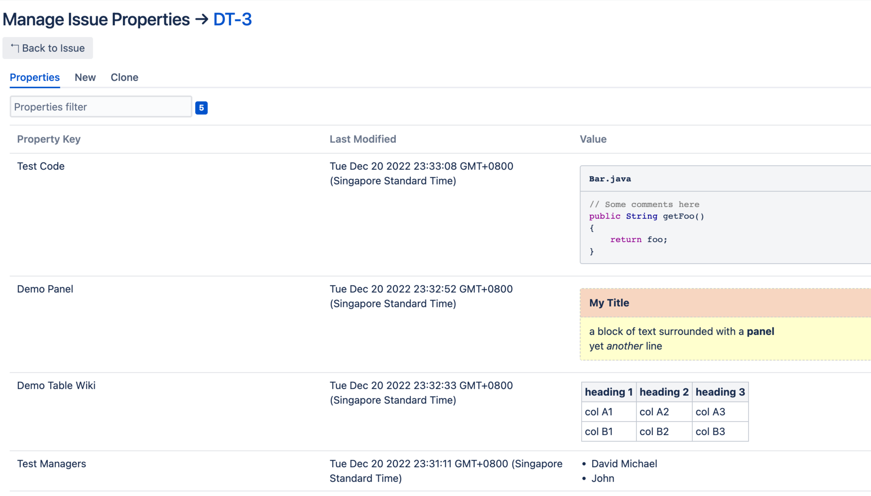Select the Test Managers property key
The width and height of the screenshot is (871, 496).
coord(51,464)
